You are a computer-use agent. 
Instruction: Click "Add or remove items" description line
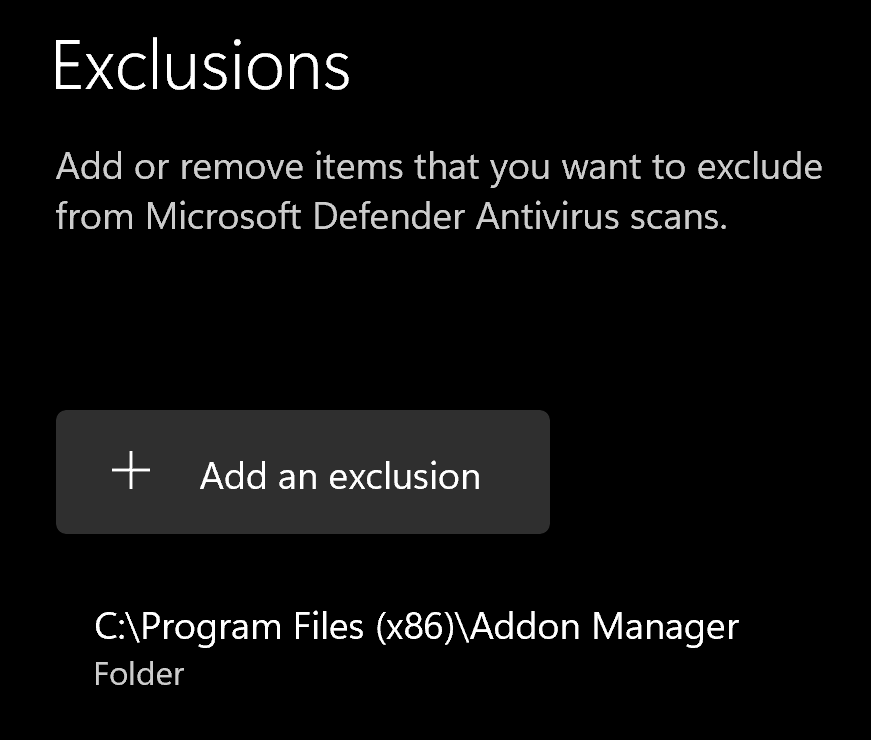pyautogui.click(x=438, y=166)
